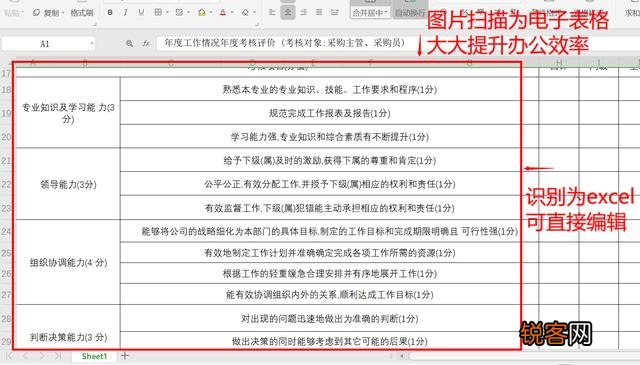
Task: Select cell 学习能力强,专业知识和综合素质
Action: pyautogui.click(x=320, y=137)
